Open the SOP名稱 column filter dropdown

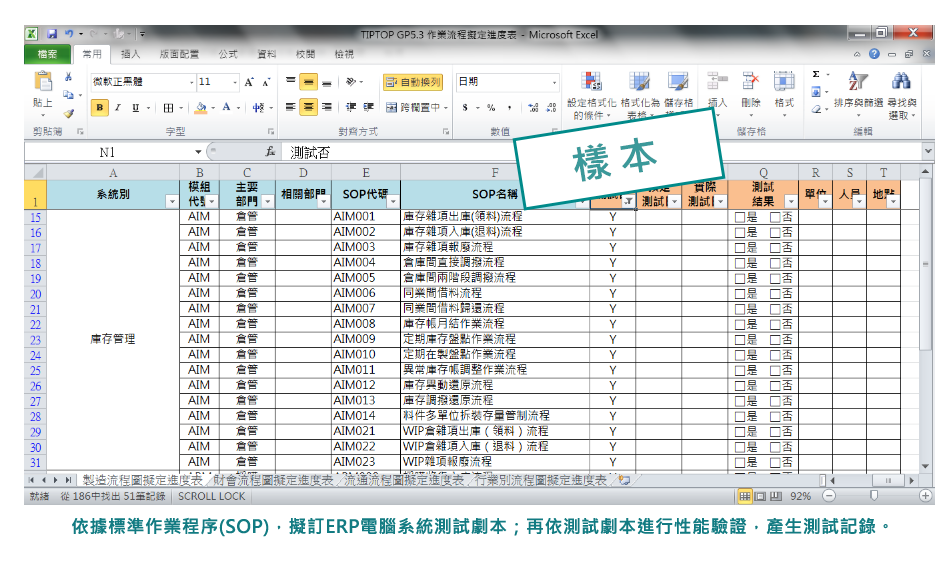pos(581,201)
